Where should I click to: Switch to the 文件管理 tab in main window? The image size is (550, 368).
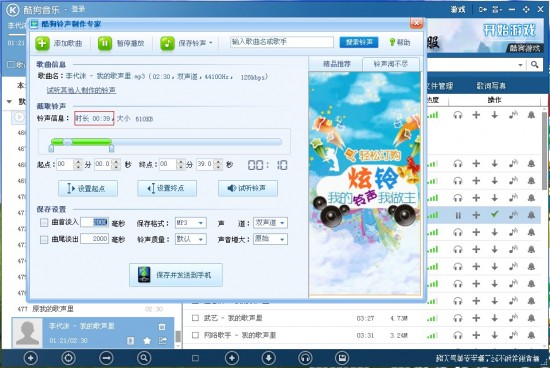(440, 86)
